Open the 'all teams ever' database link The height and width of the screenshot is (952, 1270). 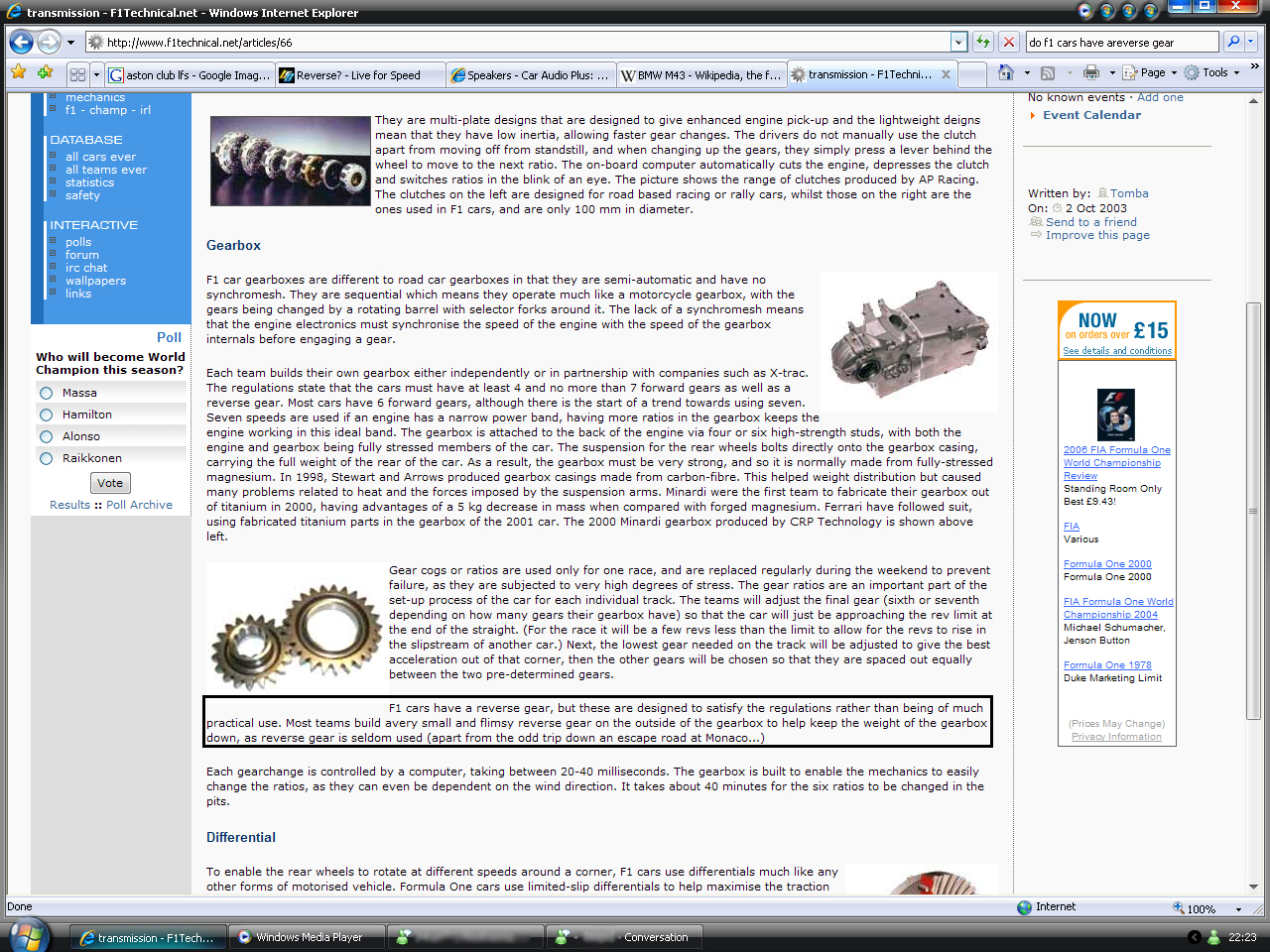coord(105,170)
